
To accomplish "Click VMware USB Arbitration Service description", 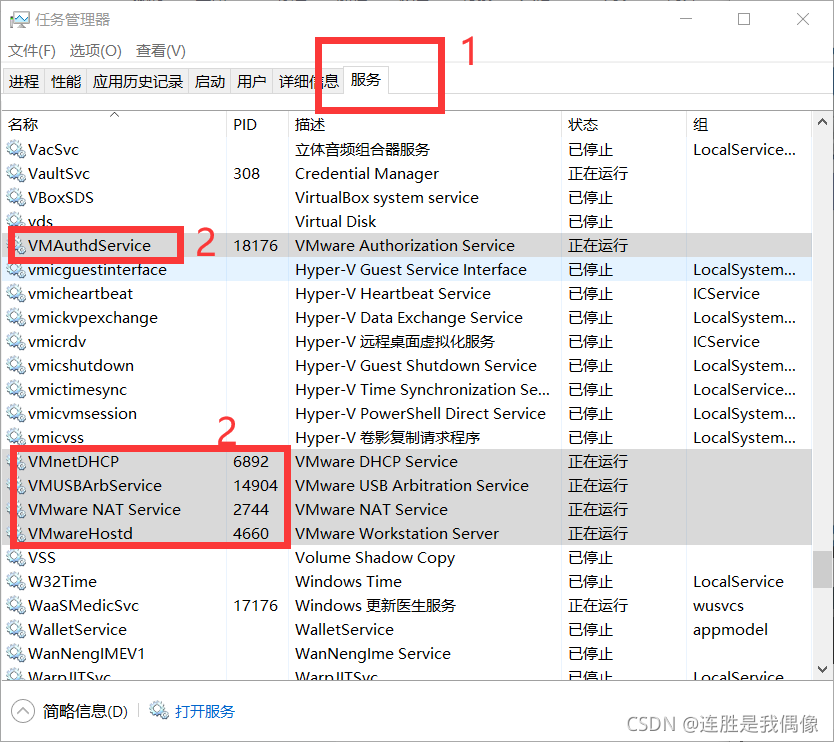I will [412, 485].
